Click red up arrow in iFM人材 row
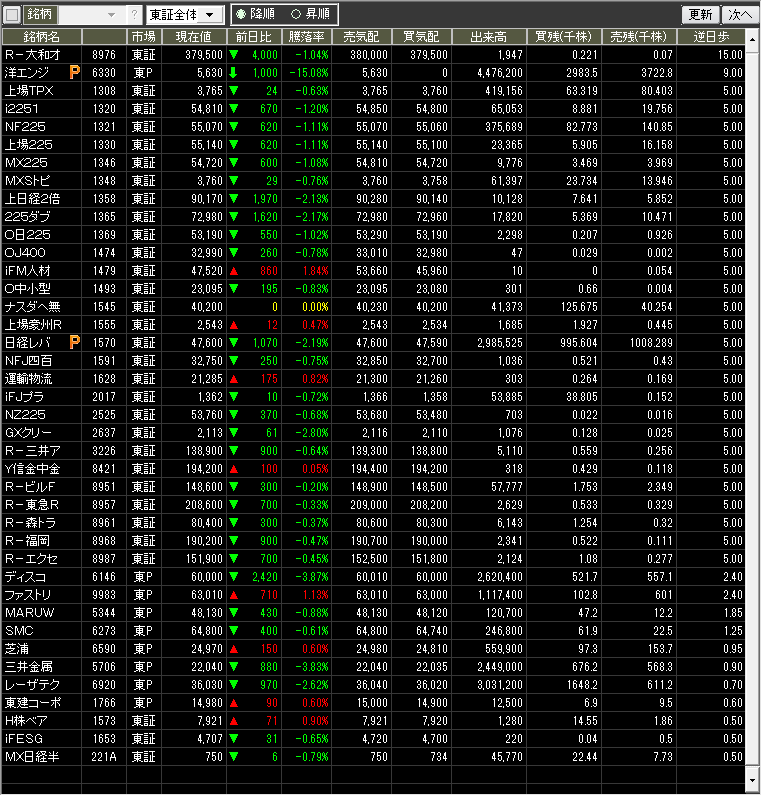Screen dimensions: 762x796 [232, 271]
